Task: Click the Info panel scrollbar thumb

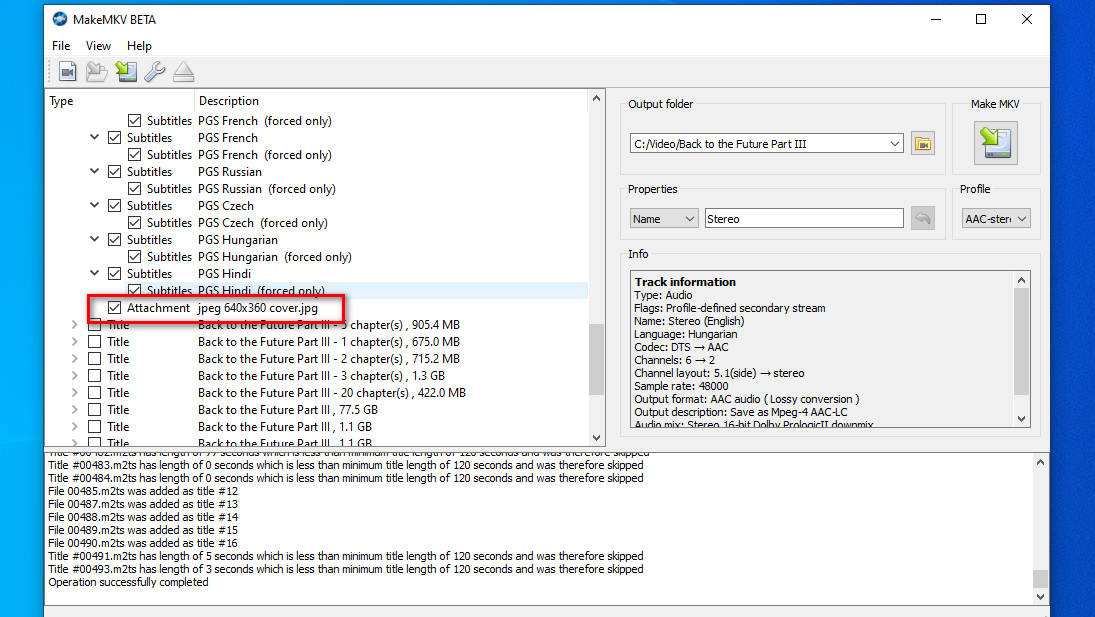Action: coord(1022,342)
